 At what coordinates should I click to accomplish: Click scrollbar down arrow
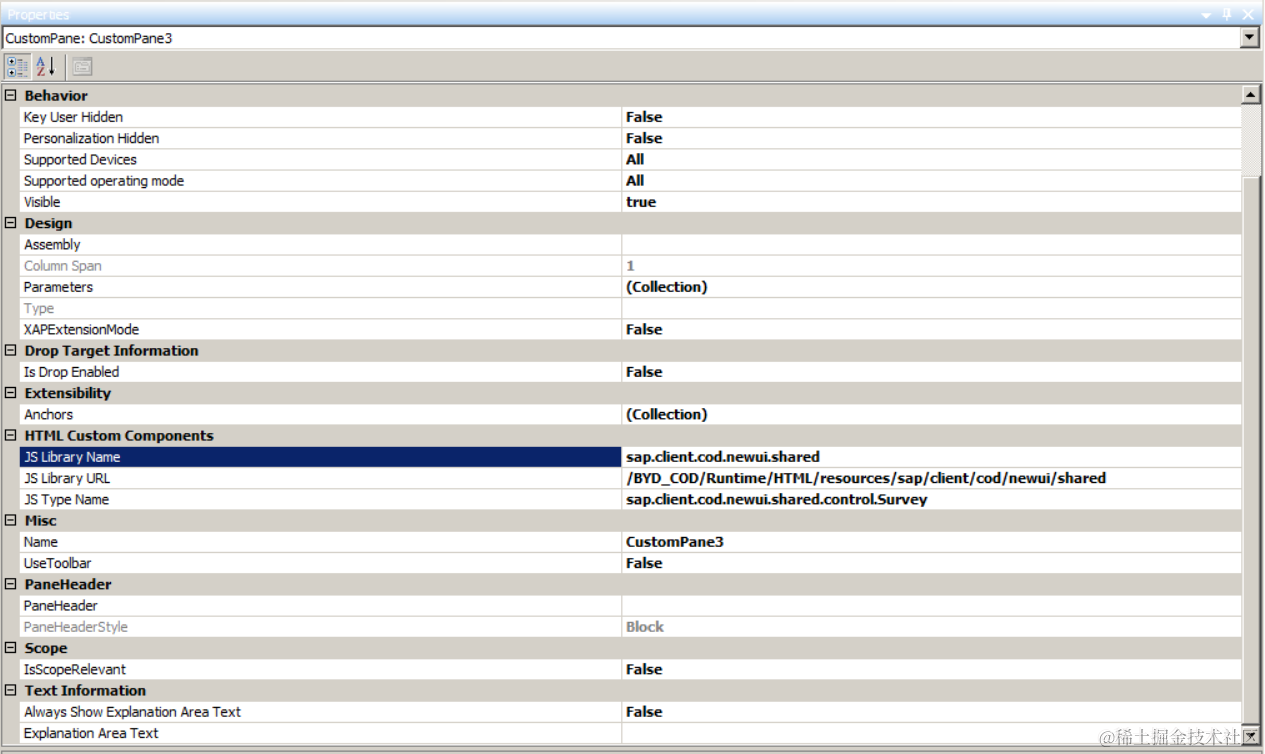1250,735
